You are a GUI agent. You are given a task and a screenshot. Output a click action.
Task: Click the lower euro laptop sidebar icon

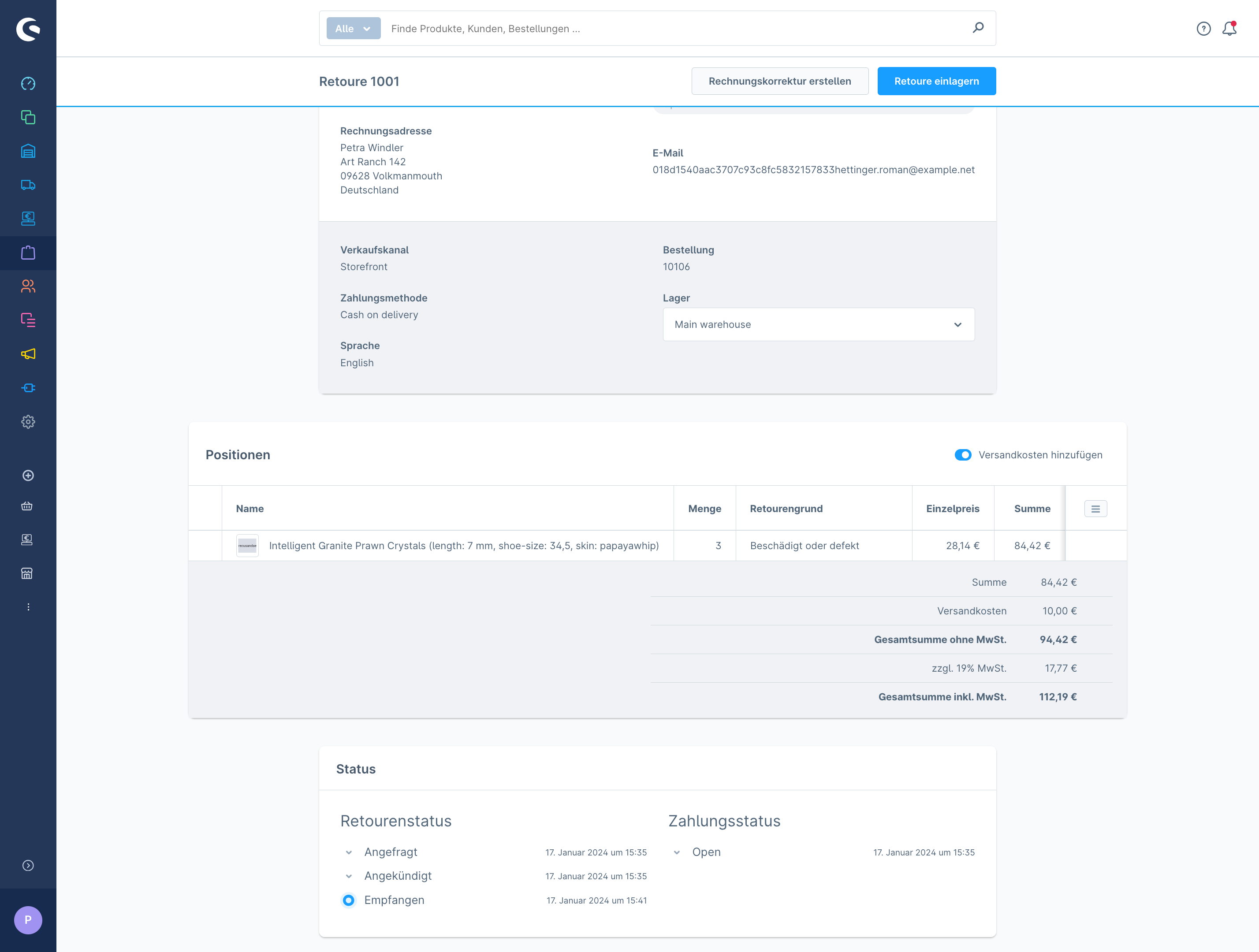click(x=27, y=539)
